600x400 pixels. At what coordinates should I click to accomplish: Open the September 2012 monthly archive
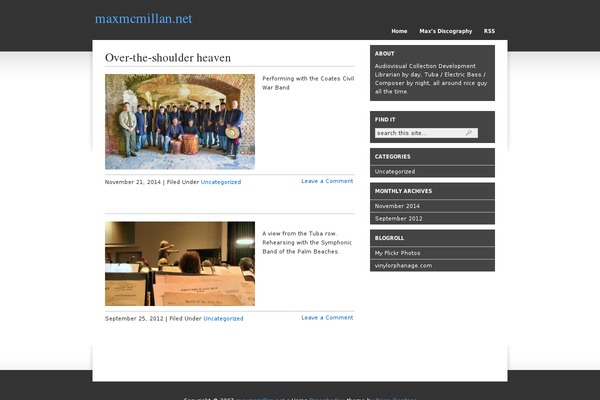click(x=398, y=219)
